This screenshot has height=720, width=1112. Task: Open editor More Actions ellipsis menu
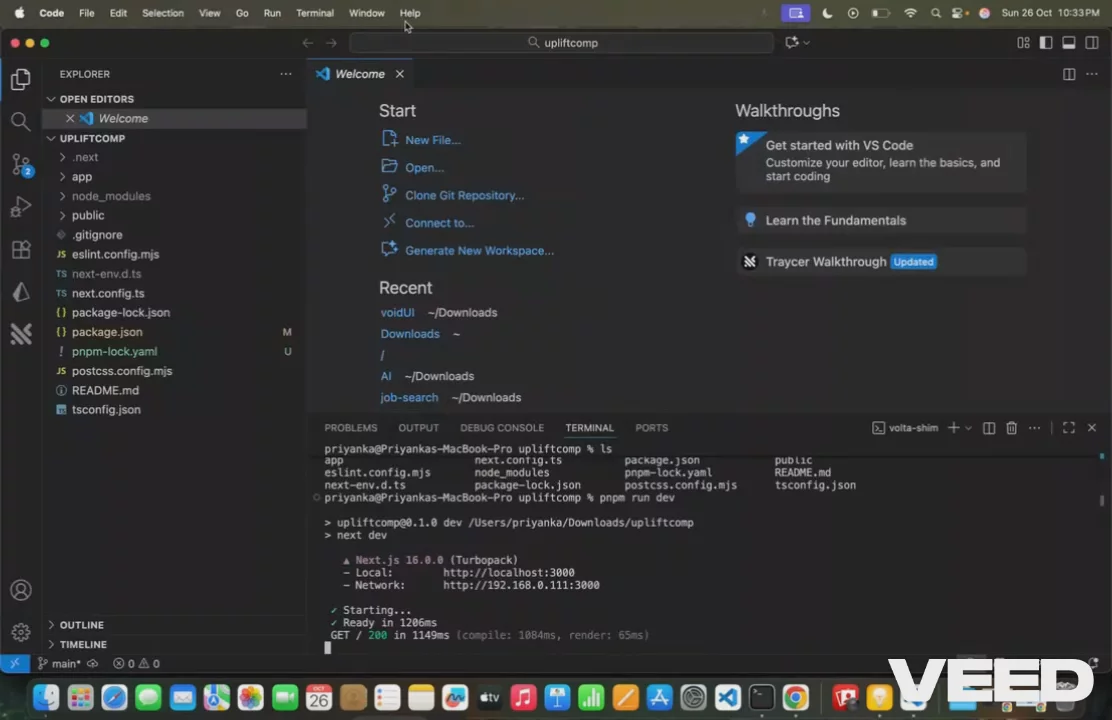coord(1091,74)
